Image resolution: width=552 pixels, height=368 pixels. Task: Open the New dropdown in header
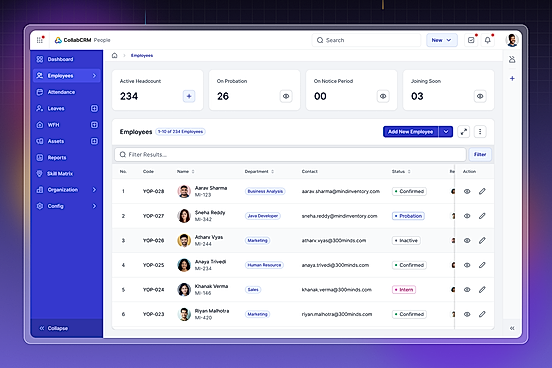(442, 40)
